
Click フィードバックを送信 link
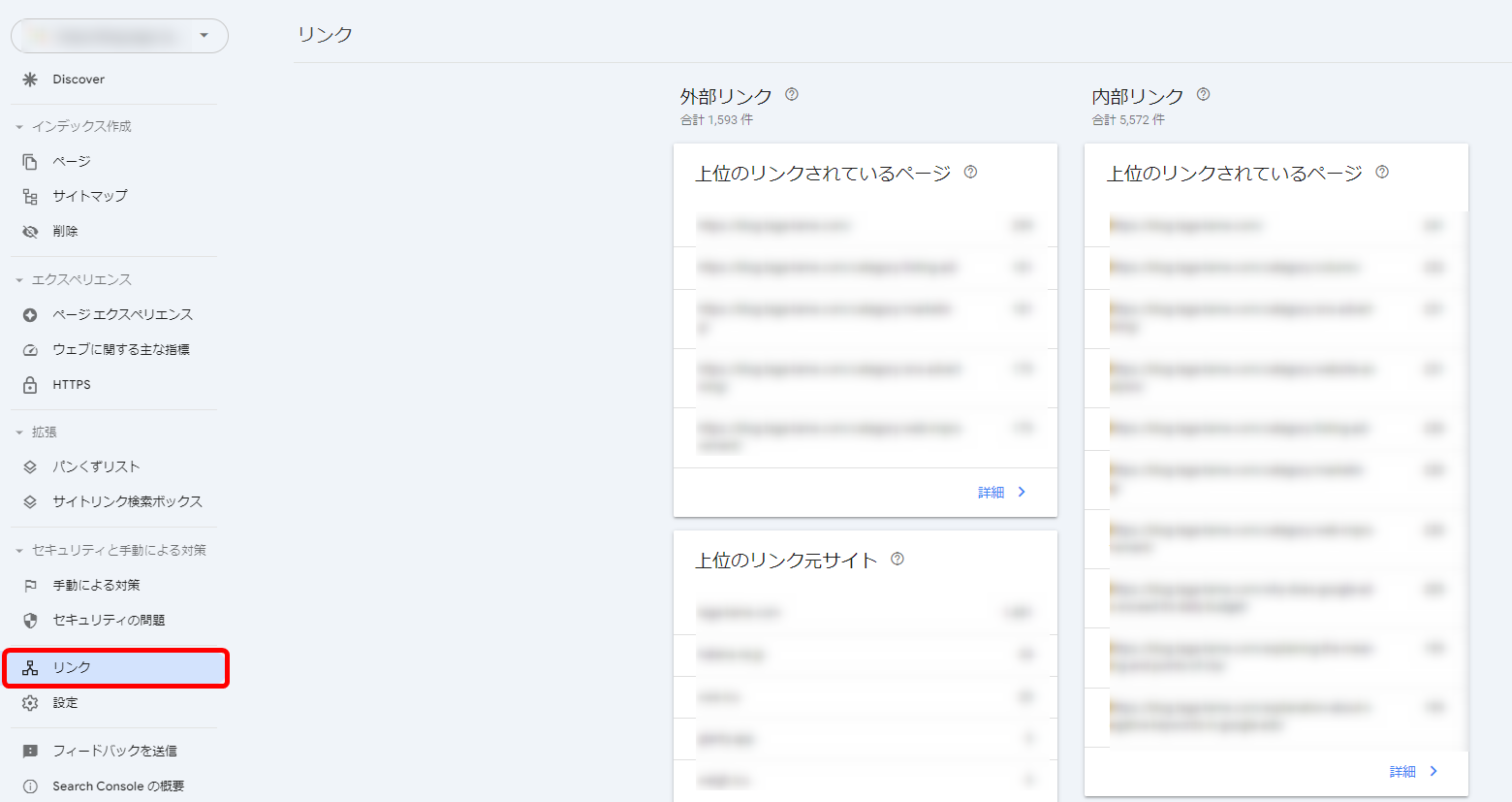[x=114, y=752]
